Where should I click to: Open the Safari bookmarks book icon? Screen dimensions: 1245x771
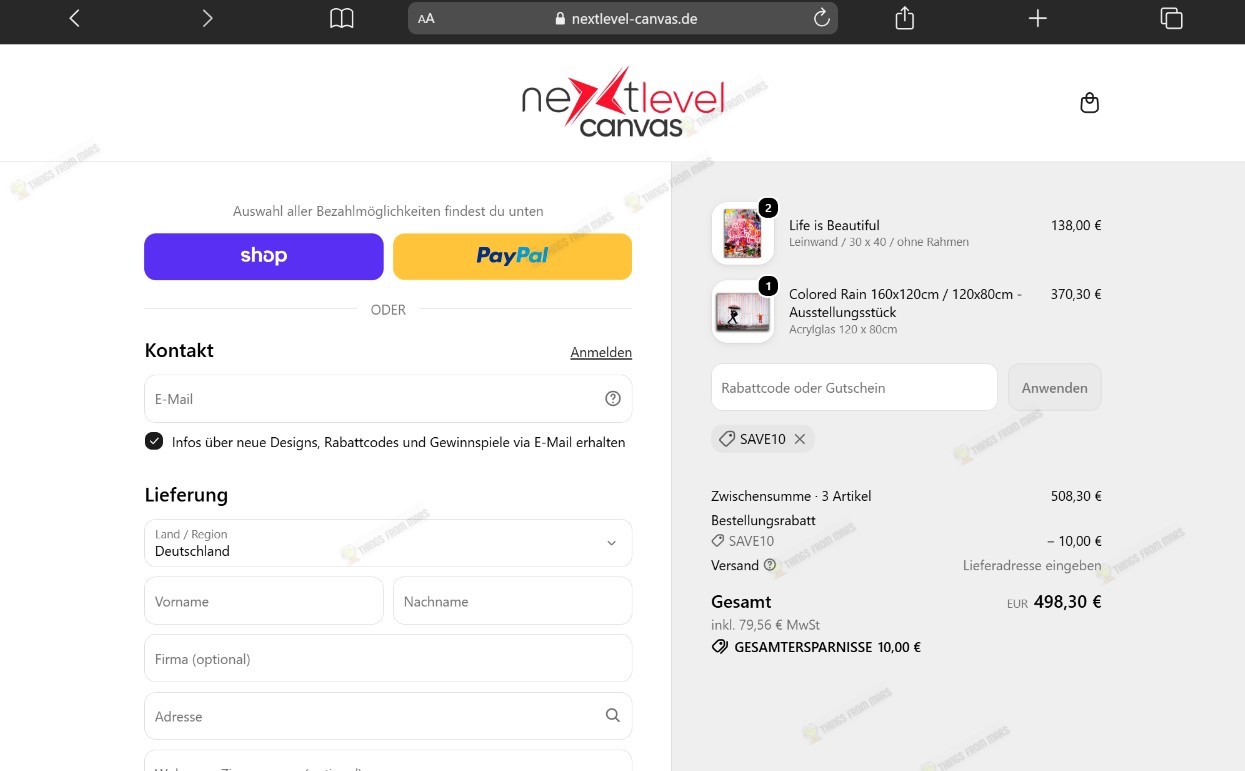342,18
